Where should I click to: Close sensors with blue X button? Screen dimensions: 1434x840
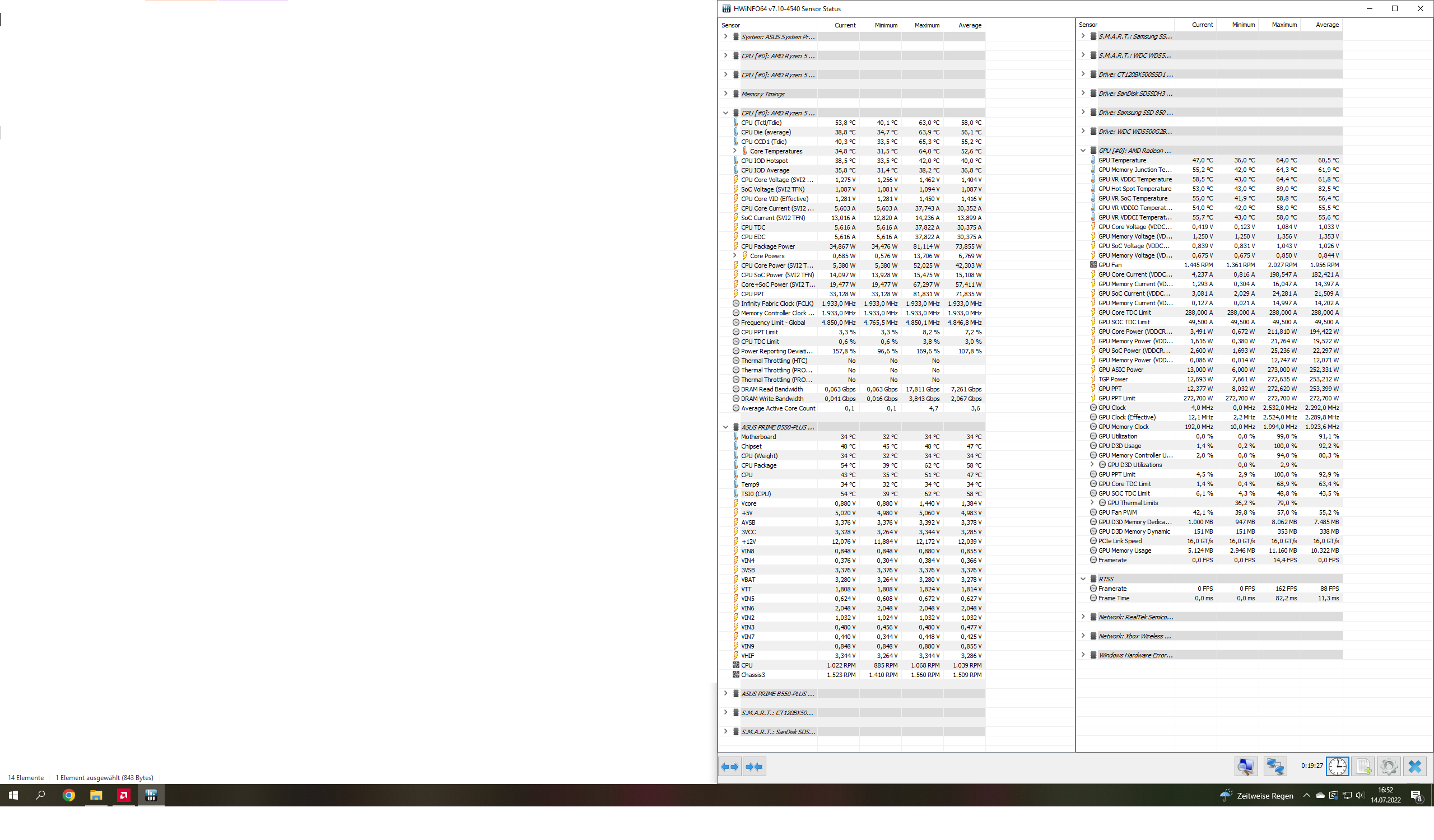(1414, 766)
